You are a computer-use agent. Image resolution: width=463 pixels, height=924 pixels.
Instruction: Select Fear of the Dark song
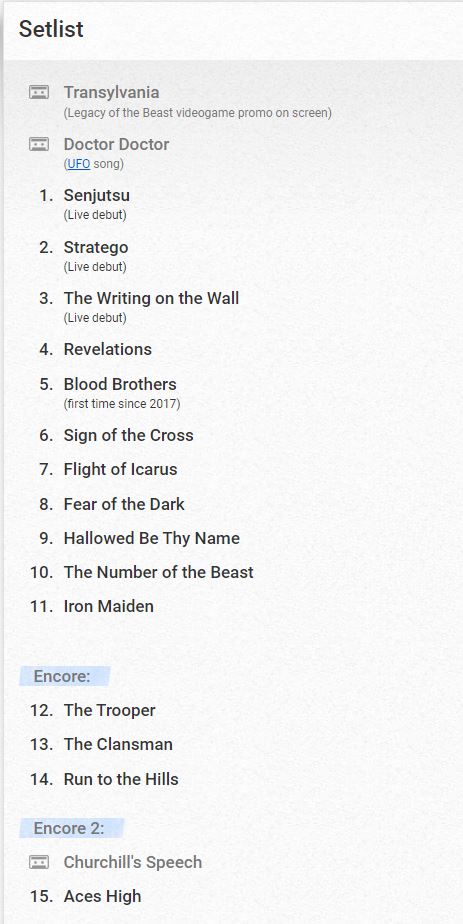(124, 504)
